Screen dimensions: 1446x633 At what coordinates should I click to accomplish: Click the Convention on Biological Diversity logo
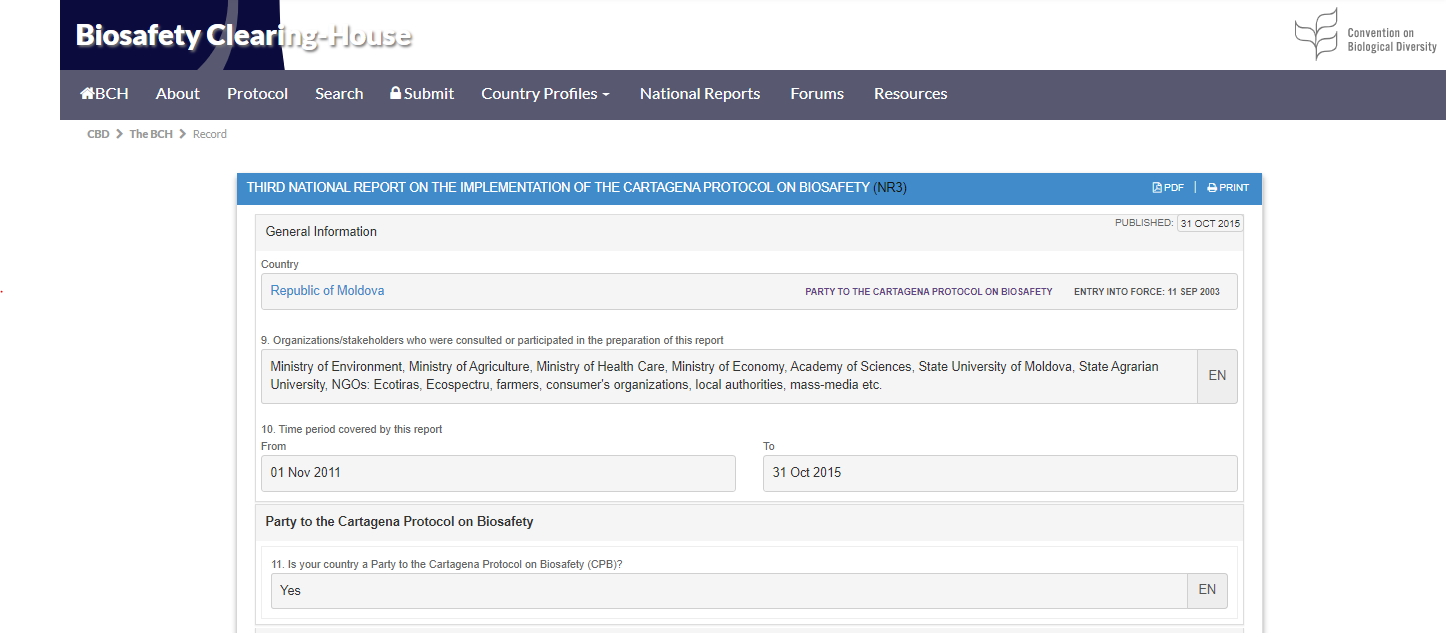click(x=1365, y=35)
